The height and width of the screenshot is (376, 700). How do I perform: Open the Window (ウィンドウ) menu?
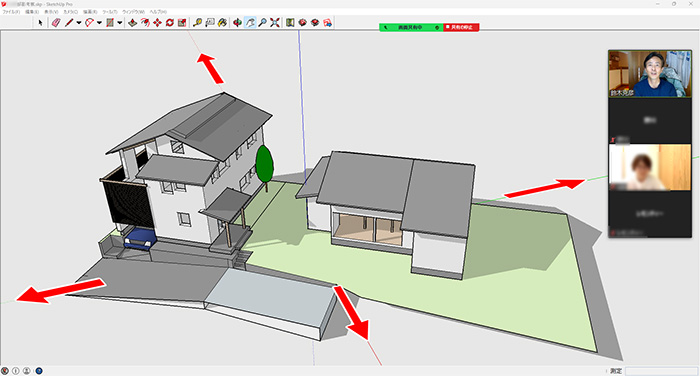coord(133,12)
